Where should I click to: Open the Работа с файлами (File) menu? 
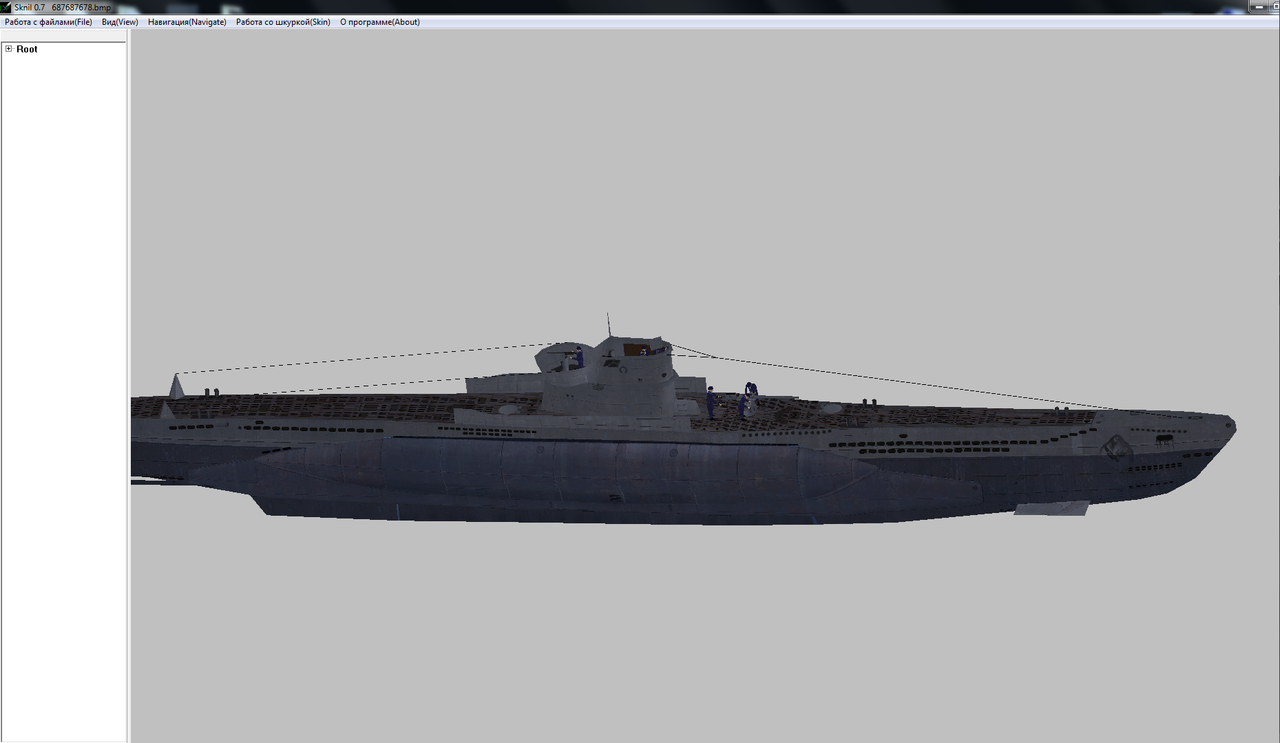tap(48, 22)
